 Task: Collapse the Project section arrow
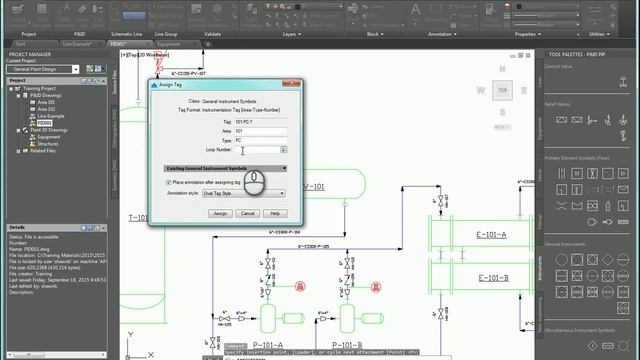pyautogui.click(x=104, y=81)
